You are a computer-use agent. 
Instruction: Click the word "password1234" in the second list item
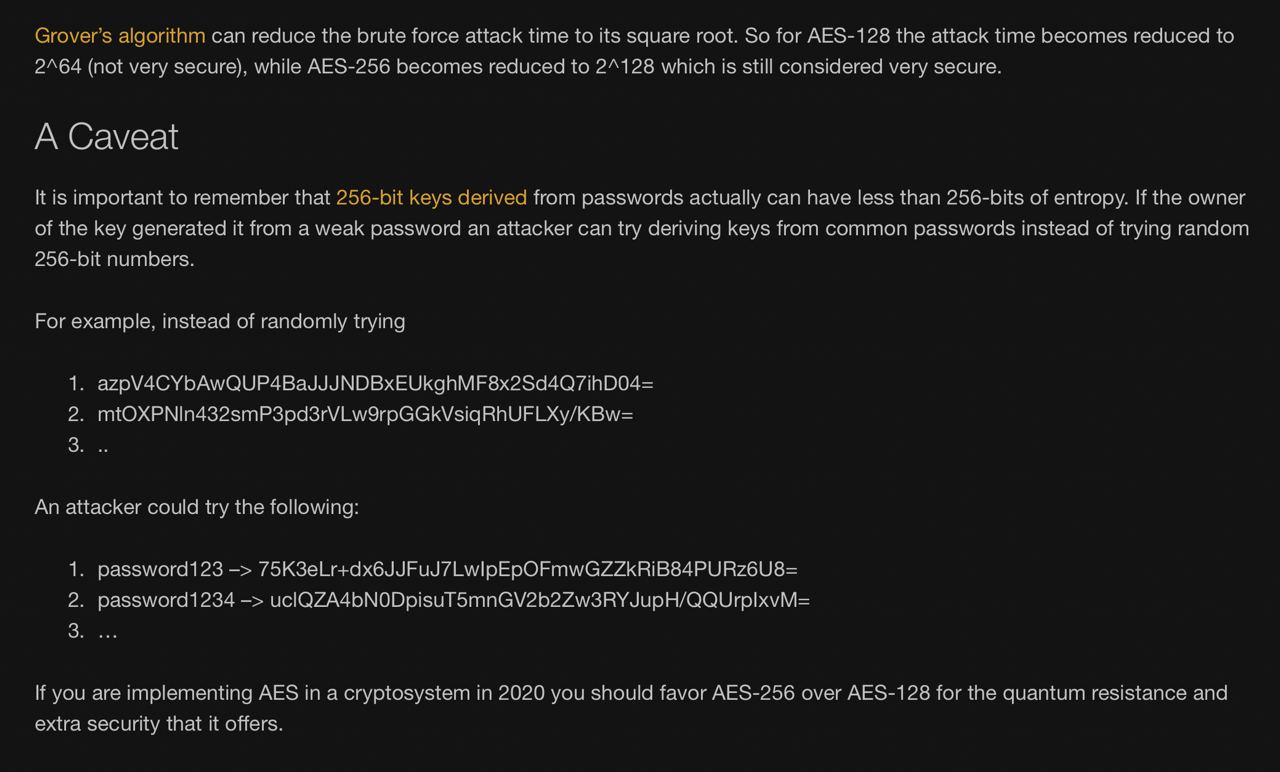point(166,601)
